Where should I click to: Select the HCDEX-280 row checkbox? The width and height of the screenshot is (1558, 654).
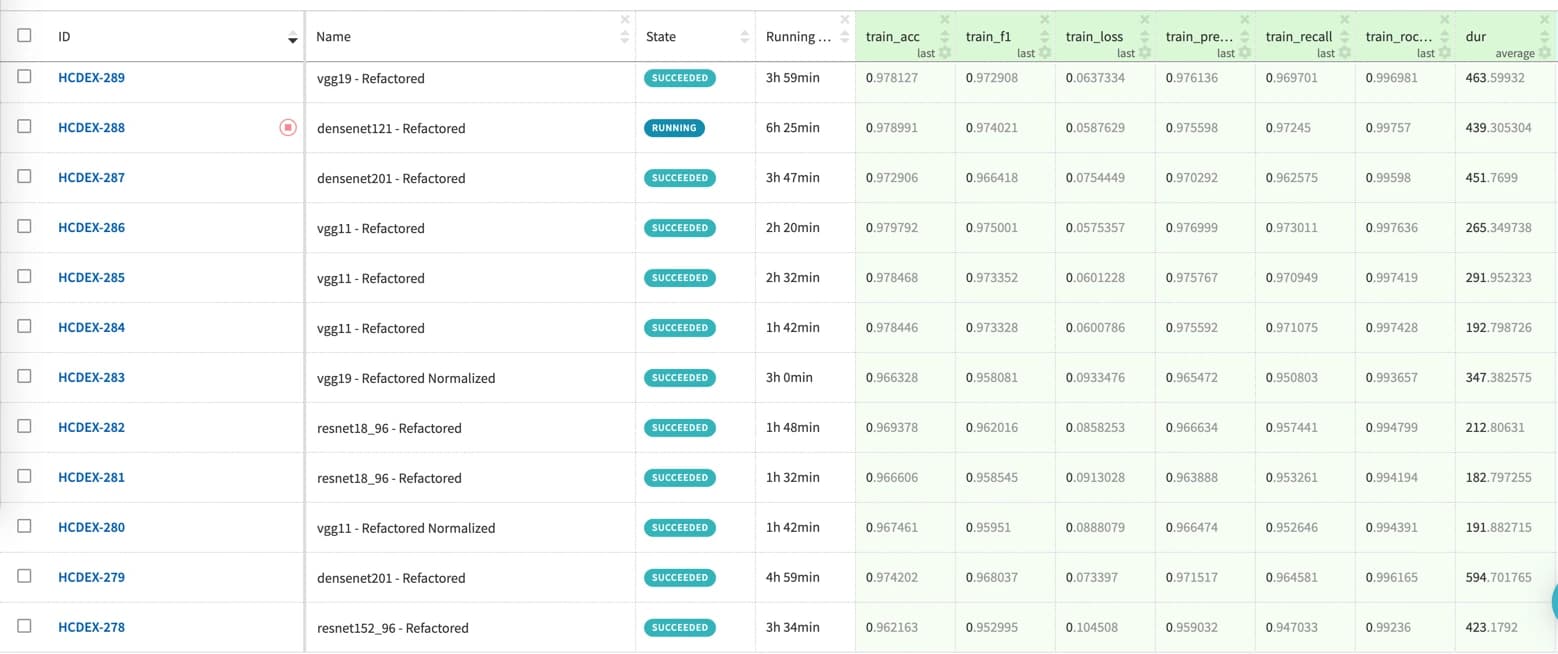point(25,526)
